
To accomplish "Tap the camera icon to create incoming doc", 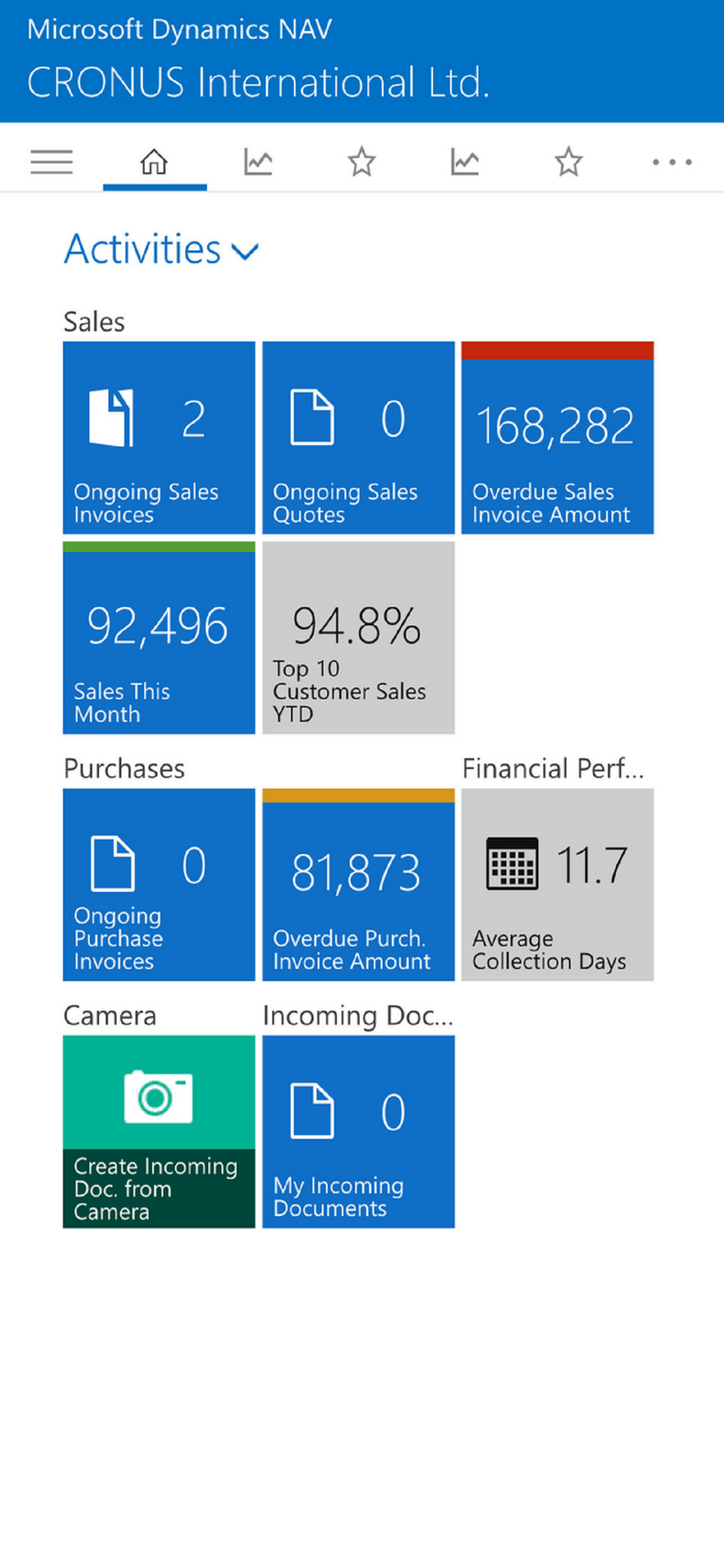I will pyautogui.click(x=158, y=1096).
